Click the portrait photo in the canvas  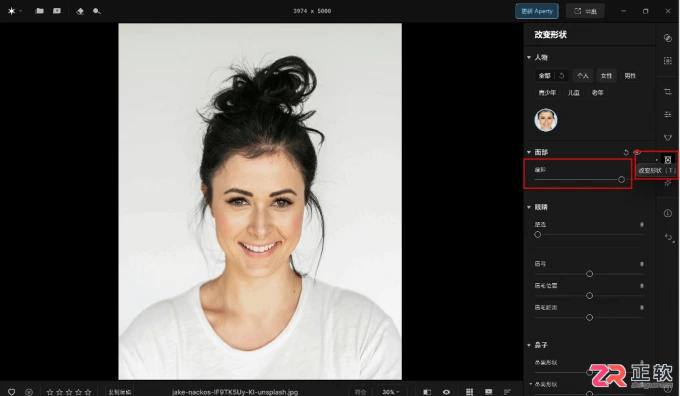coord(260,201)
